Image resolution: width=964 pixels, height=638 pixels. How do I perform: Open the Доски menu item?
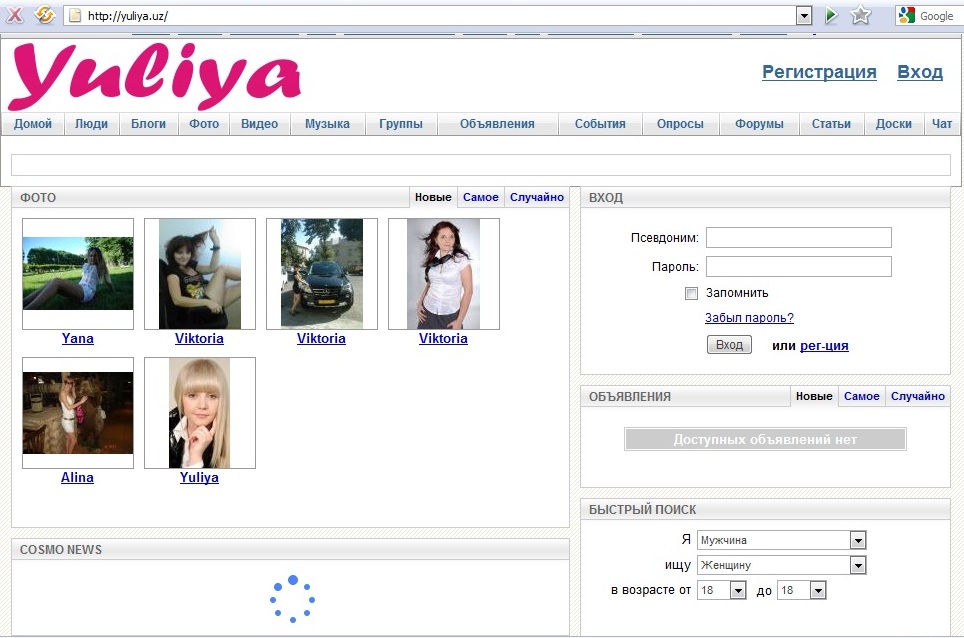893,124
